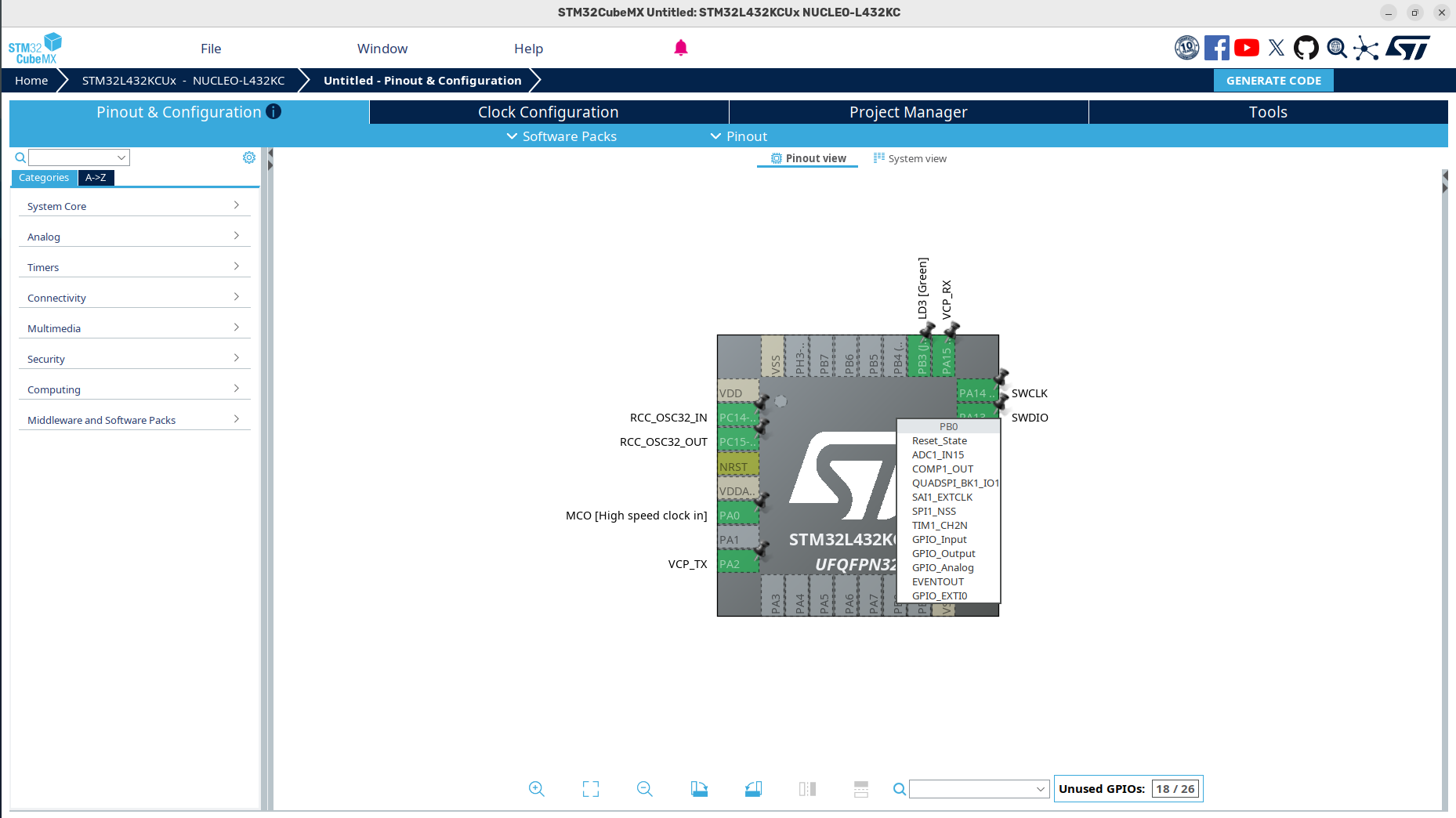Click the vertical split view icon
The height and width of the screenshot is (818, 1456).
click(x=807, y=789)
